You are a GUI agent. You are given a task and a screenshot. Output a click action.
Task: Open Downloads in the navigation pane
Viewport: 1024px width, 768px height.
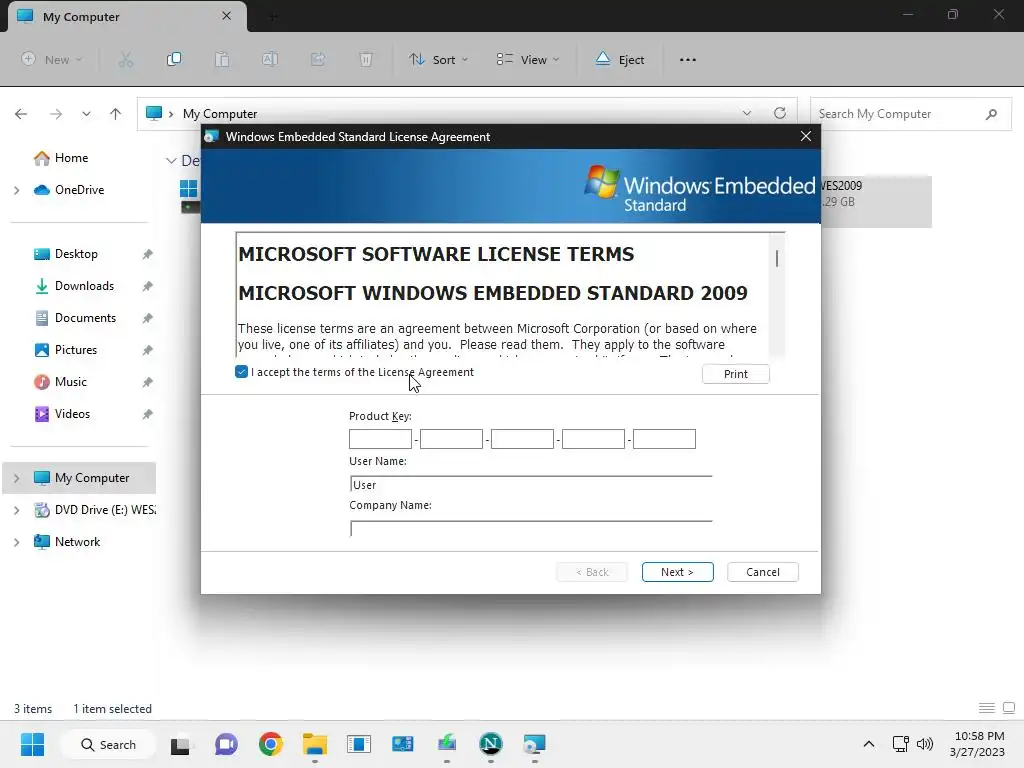[74, 286]
